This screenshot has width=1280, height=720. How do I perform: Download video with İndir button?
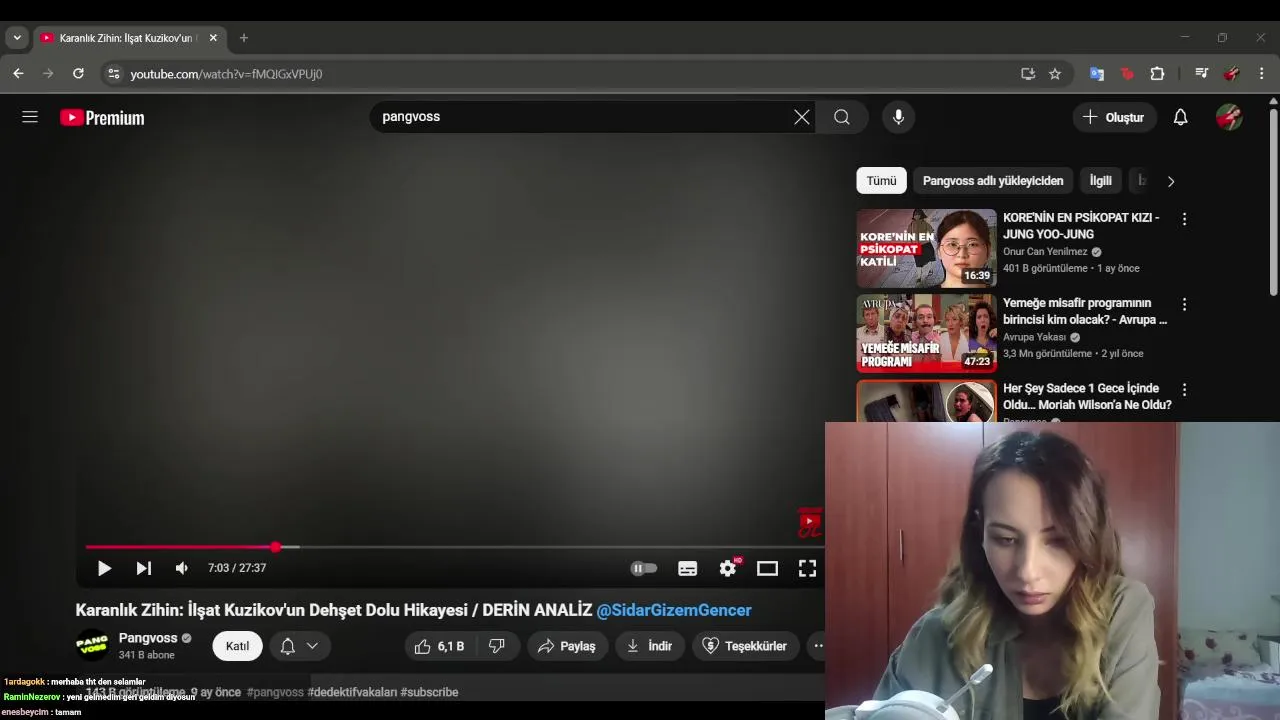coord(650,646)
